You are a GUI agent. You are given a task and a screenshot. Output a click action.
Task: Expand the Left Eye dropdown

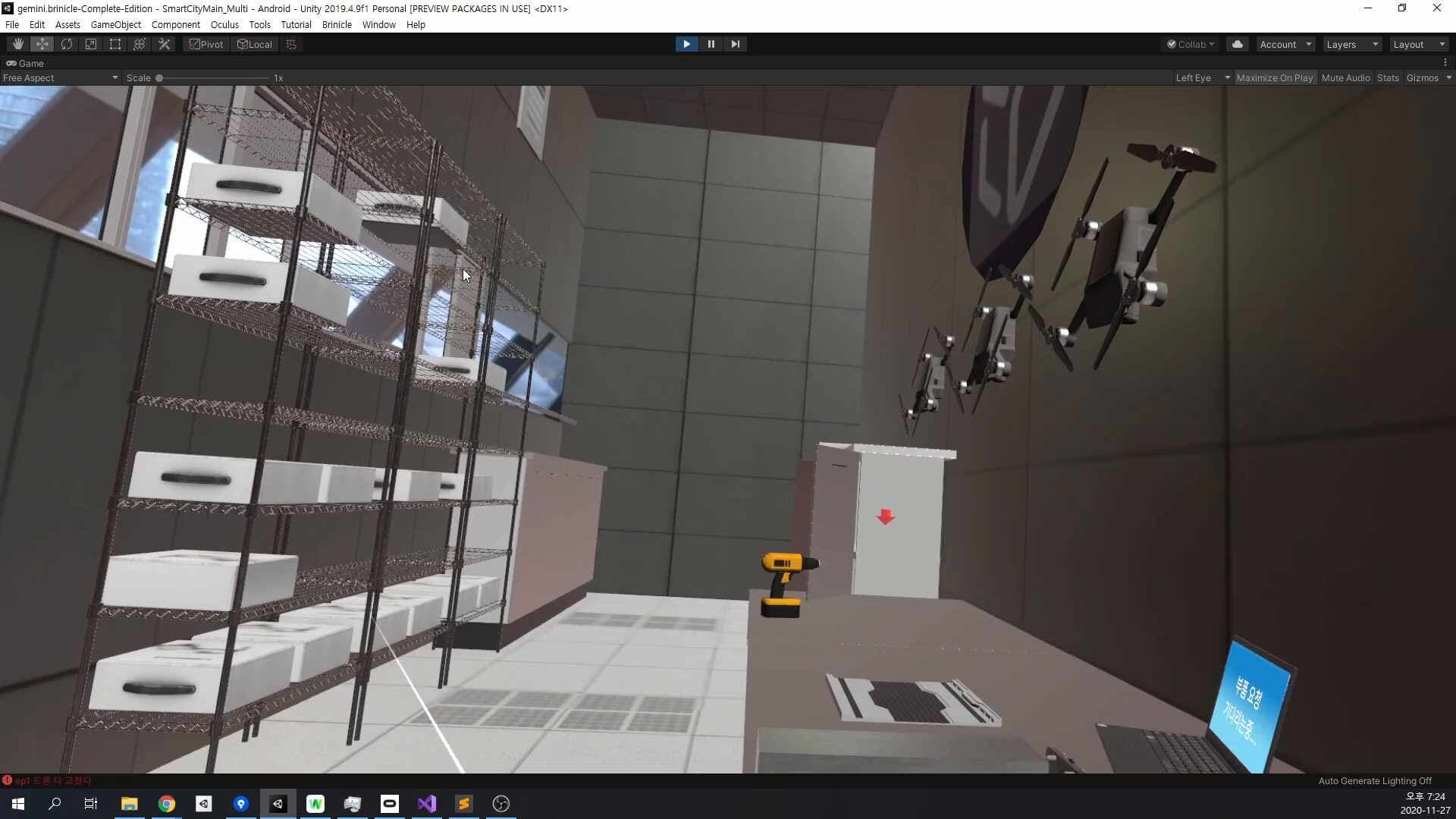coord(1202,78)
